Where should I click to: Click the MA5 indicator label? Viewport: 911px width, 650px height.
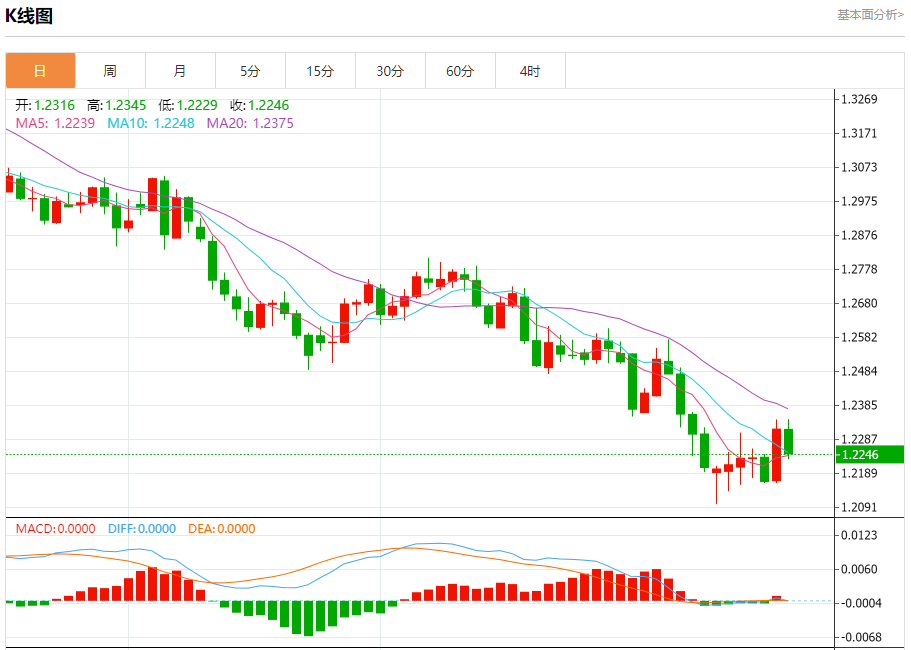[x=55, y=123]
